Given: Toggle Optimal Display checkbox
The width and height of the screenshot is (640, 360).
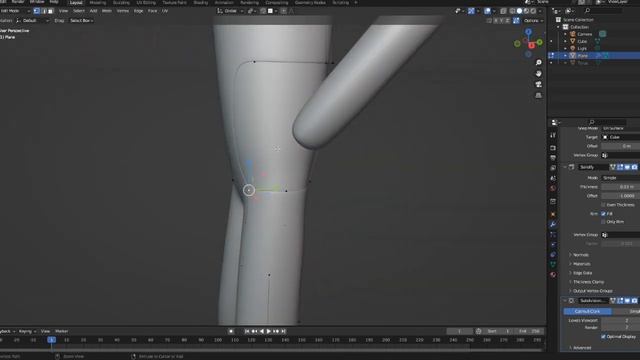Looking at the screenshot, I should 603,337.
